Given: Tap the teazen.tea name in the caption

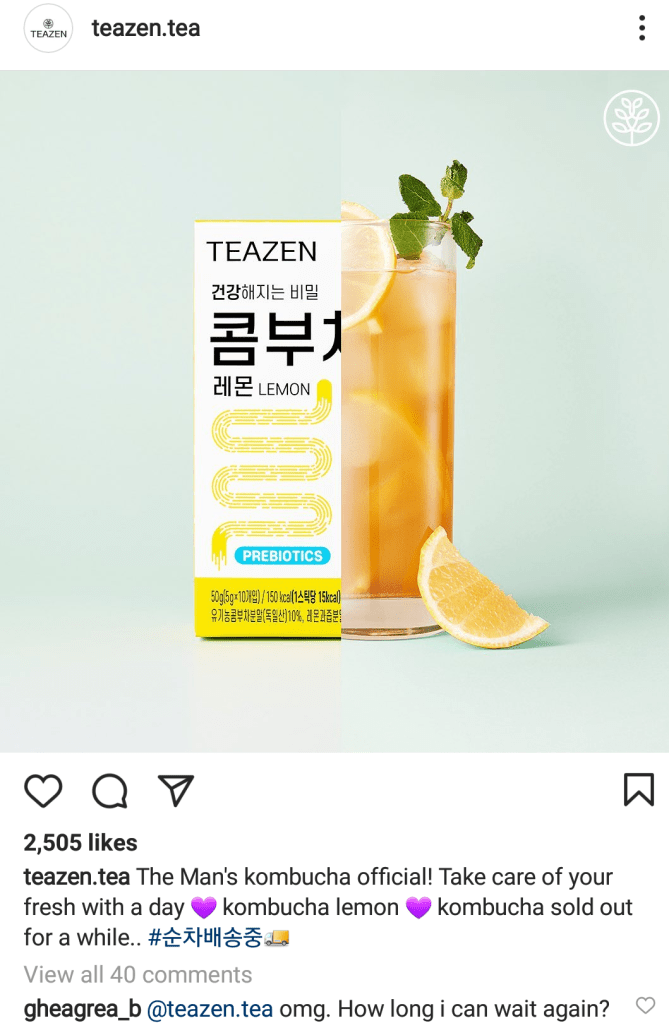Looking at the screenshot, I should (x=76, y=877).
